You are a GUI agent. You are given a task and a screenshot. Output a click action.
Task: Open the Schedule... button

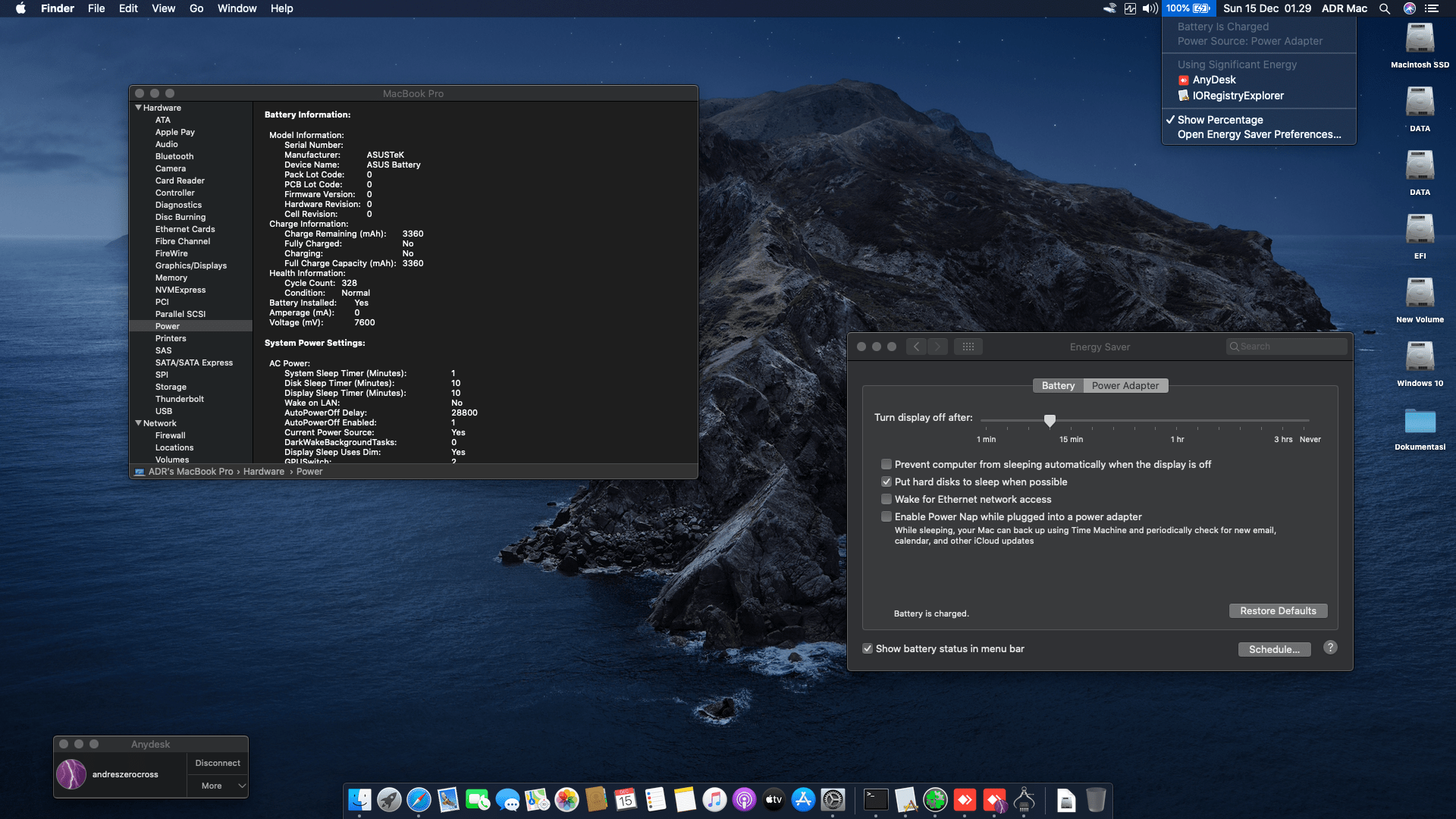(x=1274, y=649)
